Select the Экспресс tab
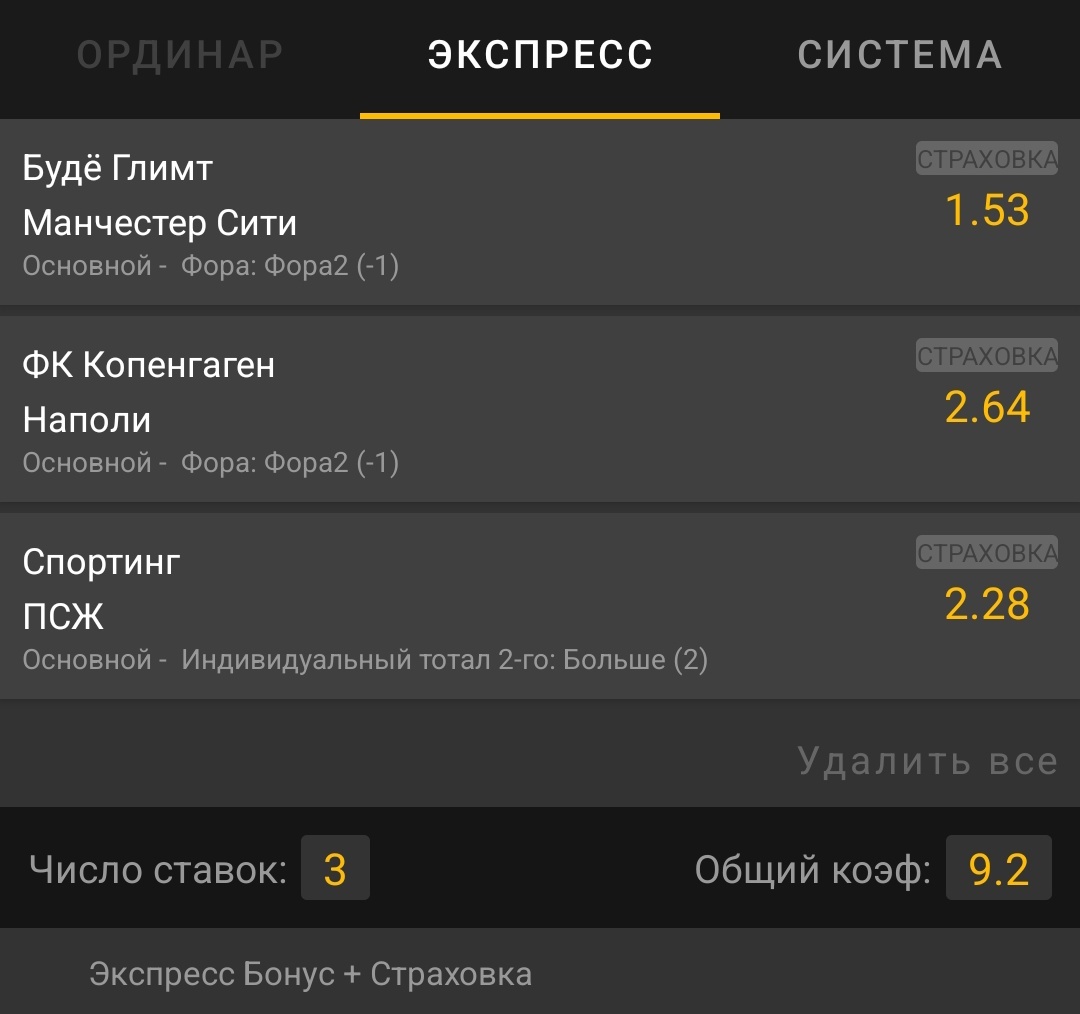Image resolution: width=1080 pixels, height=1014 pixels. point(540,55)
